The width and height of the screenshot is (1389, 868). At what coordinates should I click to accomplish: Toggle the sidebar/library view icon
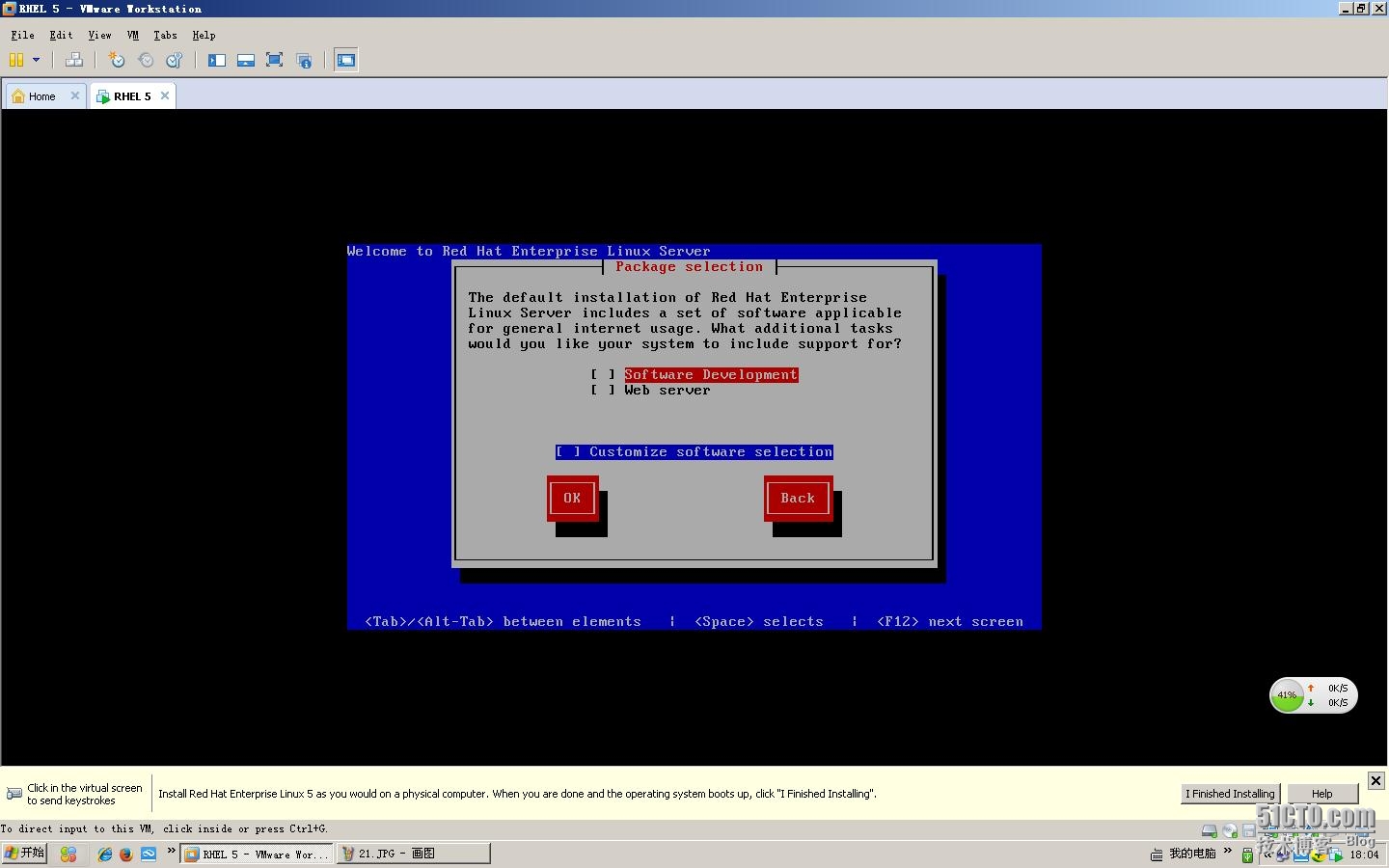click(x=217, y=60)
